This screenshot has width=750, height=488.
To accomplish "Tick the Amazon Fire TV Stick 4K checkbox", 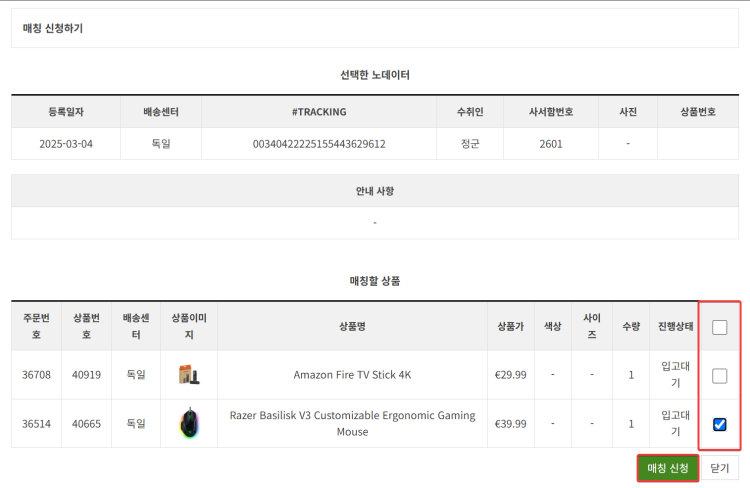I will (x=719, y=376).
